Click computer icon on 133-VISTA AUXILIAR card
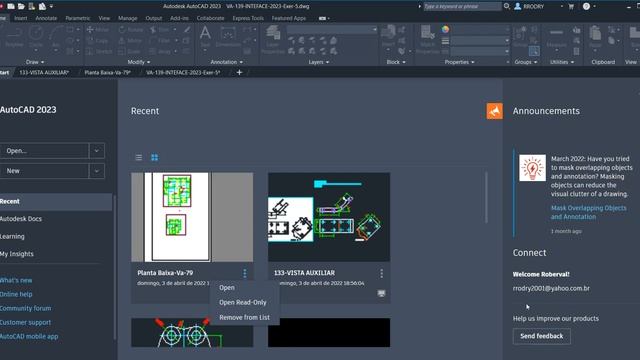This screenshot has height=360, width=640. 381,293
